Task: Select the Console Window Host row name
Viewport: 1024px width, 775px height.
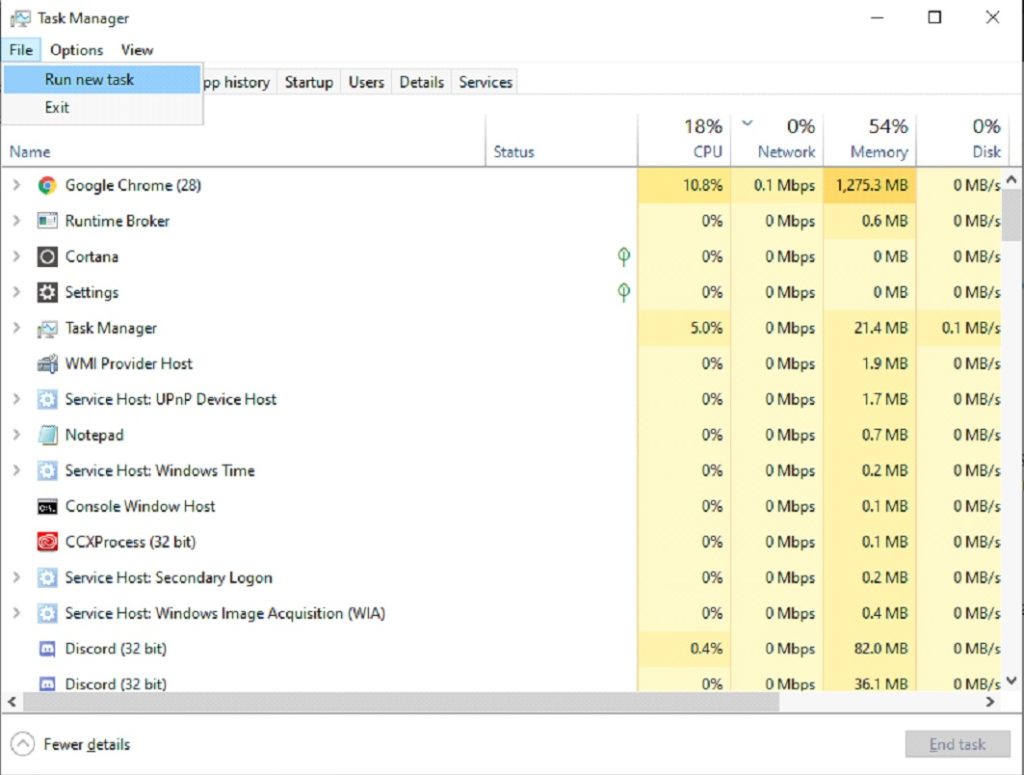Action: [140, 507]
